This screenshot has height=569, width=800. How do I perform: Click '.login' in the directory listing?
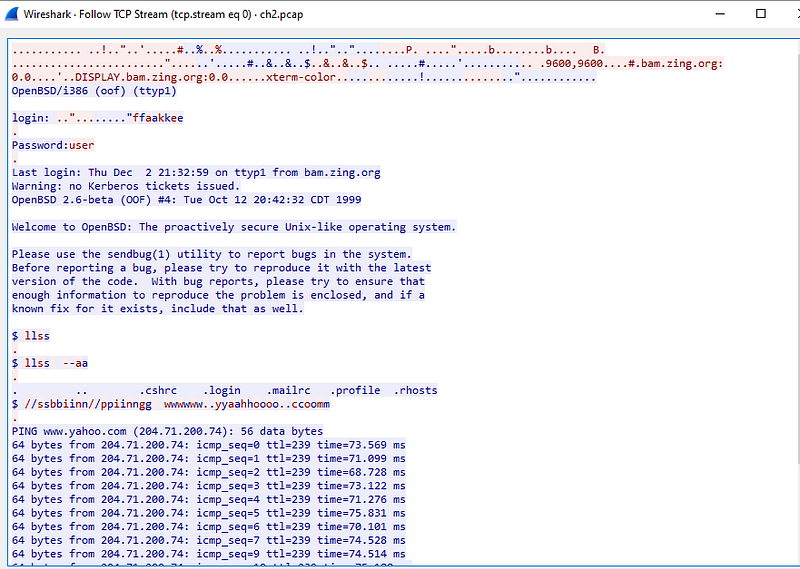[221, 390]
